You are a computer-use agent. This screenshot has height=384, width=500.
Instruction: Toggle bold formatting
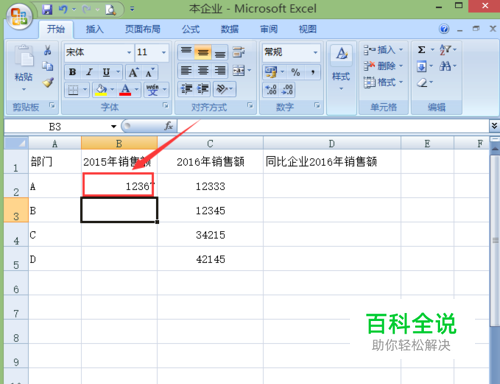coord(72,72)
